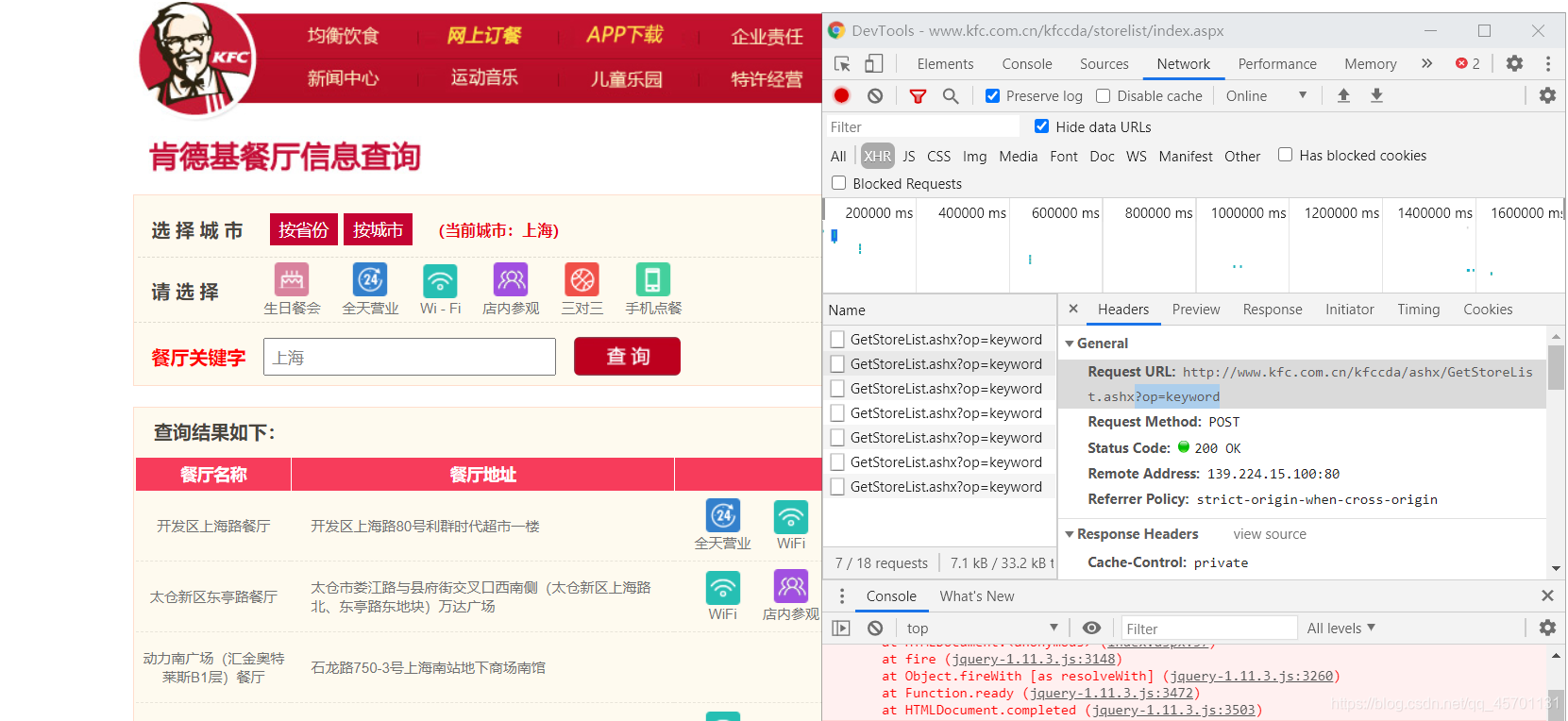
Task: Open network search magnifier
Action: (x=951, y=95)
